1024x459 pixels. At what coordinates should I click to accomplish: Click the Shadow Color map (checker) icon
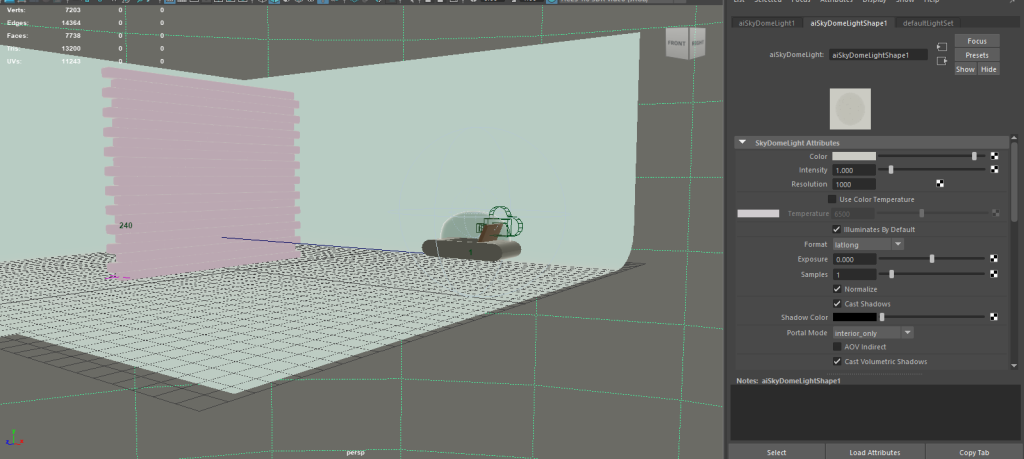[x=994, y=318]
